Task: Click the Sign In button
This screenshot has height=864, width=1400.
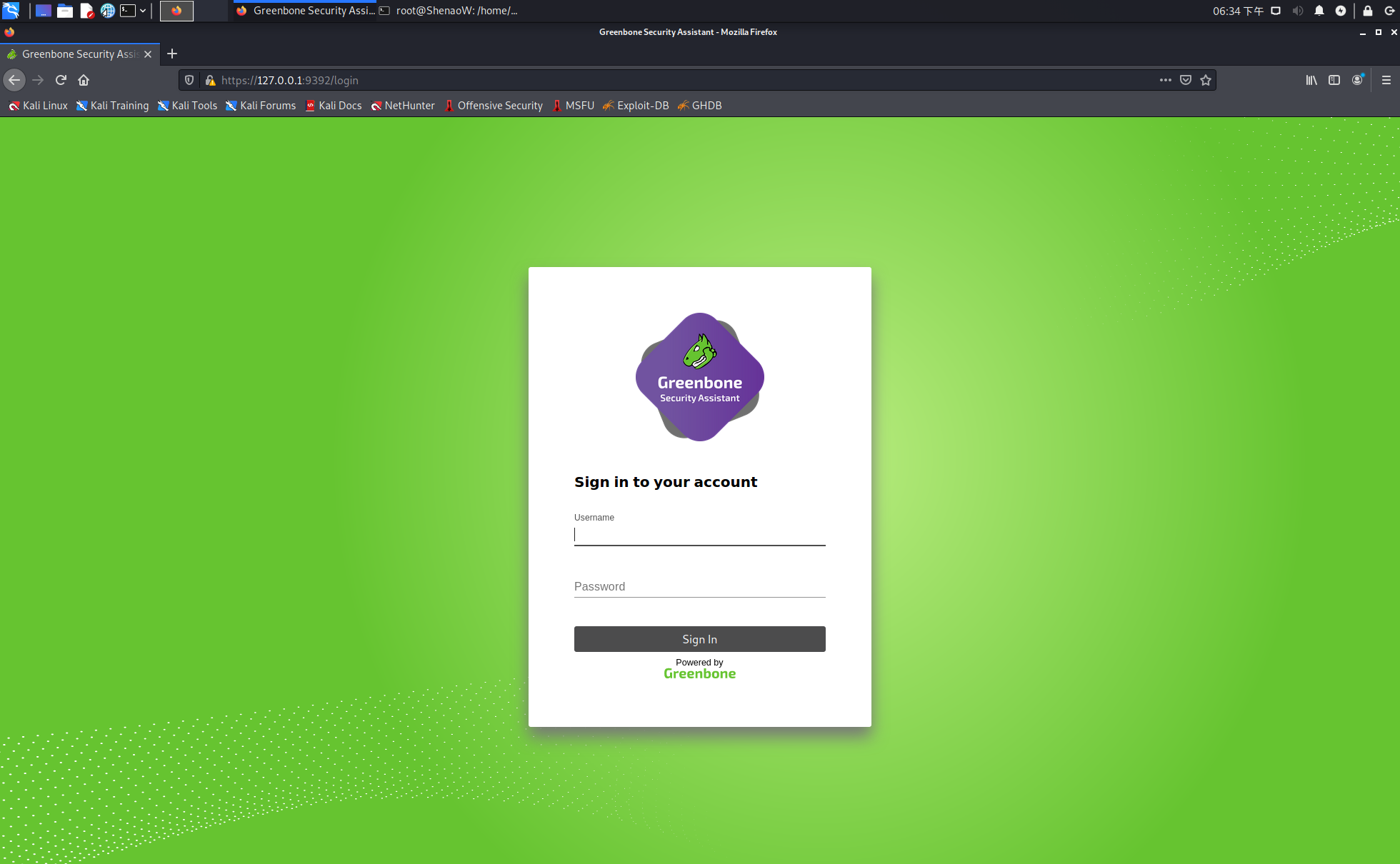Action: point(700,639)
